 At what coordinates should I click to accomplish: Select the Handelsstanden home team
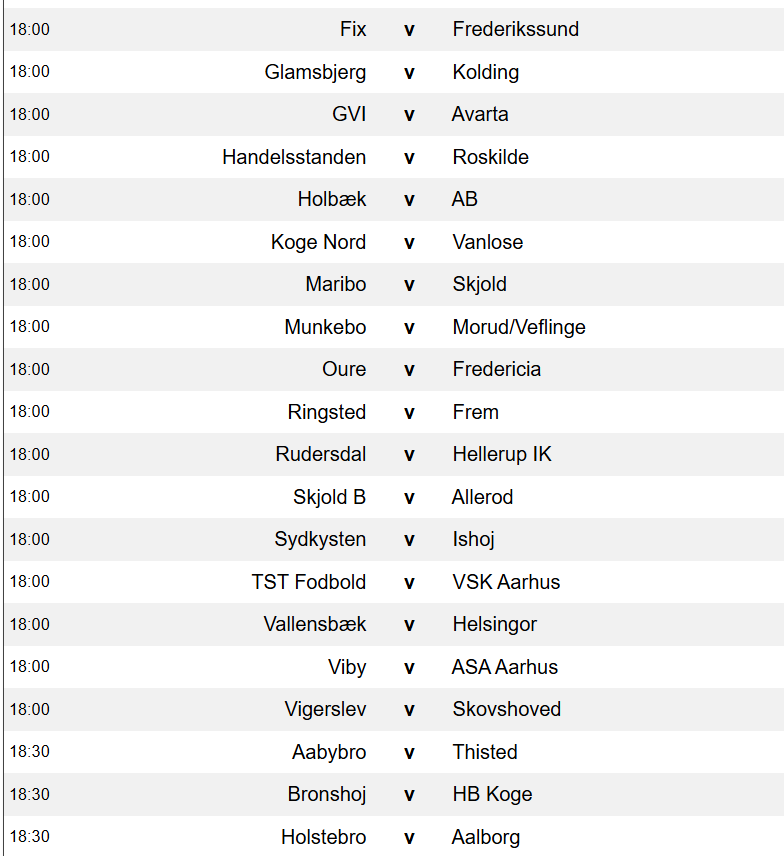tap(294, 157)
